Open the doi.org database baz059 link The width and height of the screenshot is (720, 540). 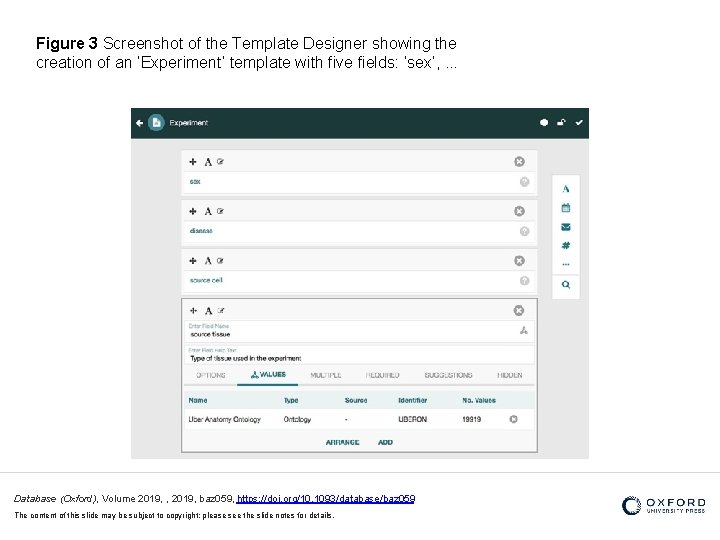coord(326,499)
